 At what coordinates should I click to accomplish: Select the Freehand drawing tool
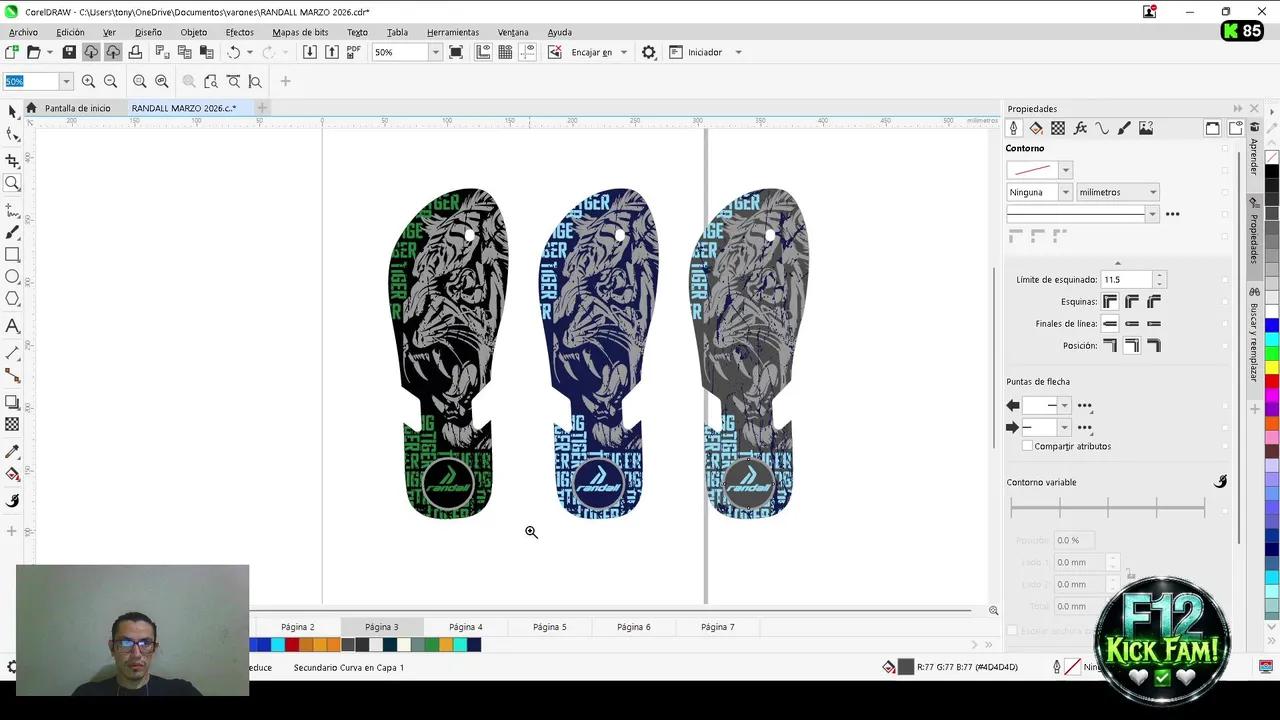click(x=12, y=210)
